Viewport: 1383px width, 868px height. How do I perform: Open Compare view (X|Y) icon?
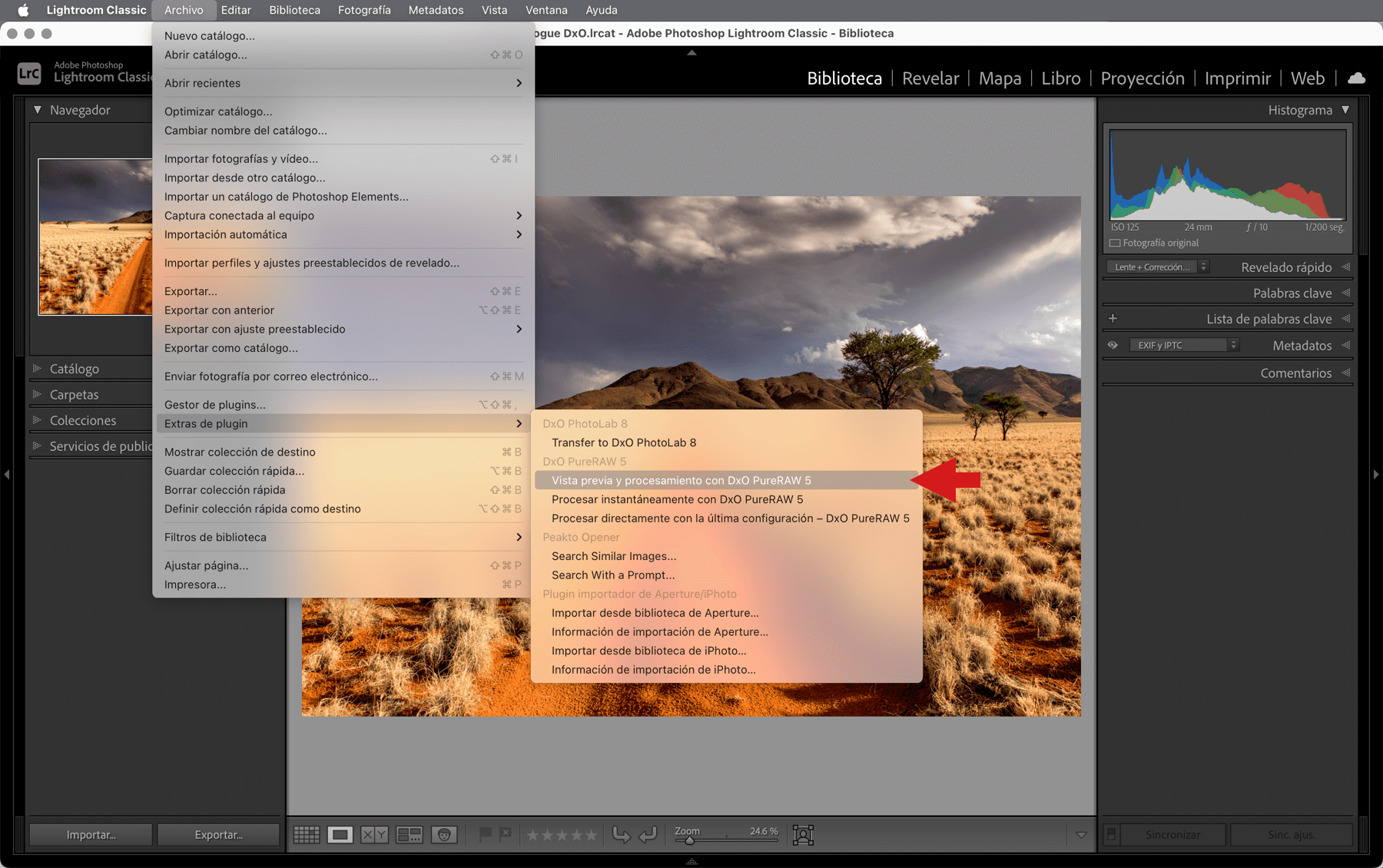374,834
